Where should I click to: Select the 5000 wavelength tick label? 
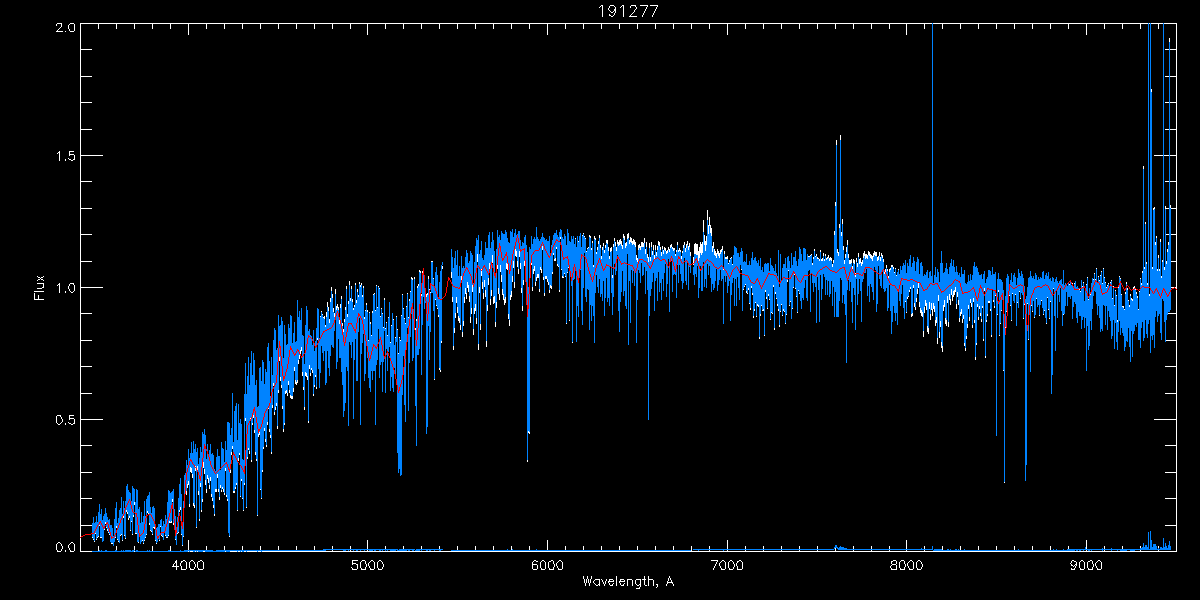pyautogui.click(x=368, y=565)
